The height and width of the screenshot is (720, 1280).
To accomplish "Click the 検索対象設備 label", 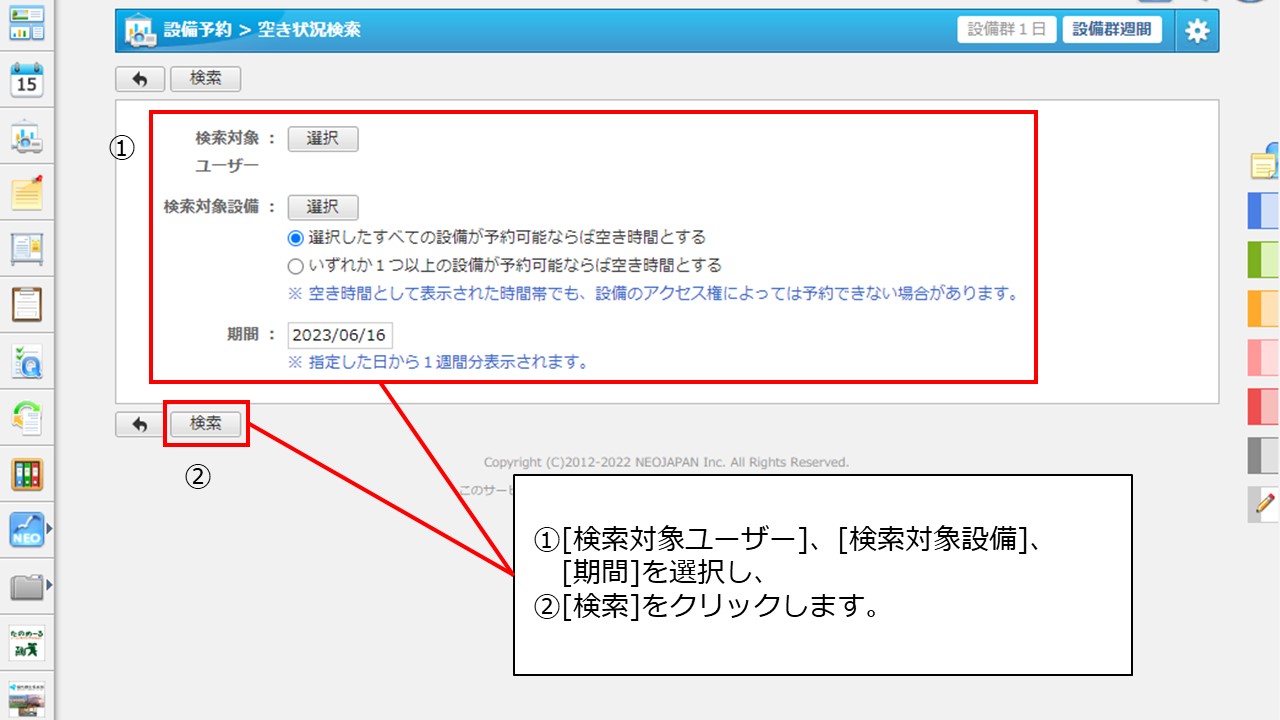I will click(211, 207).
